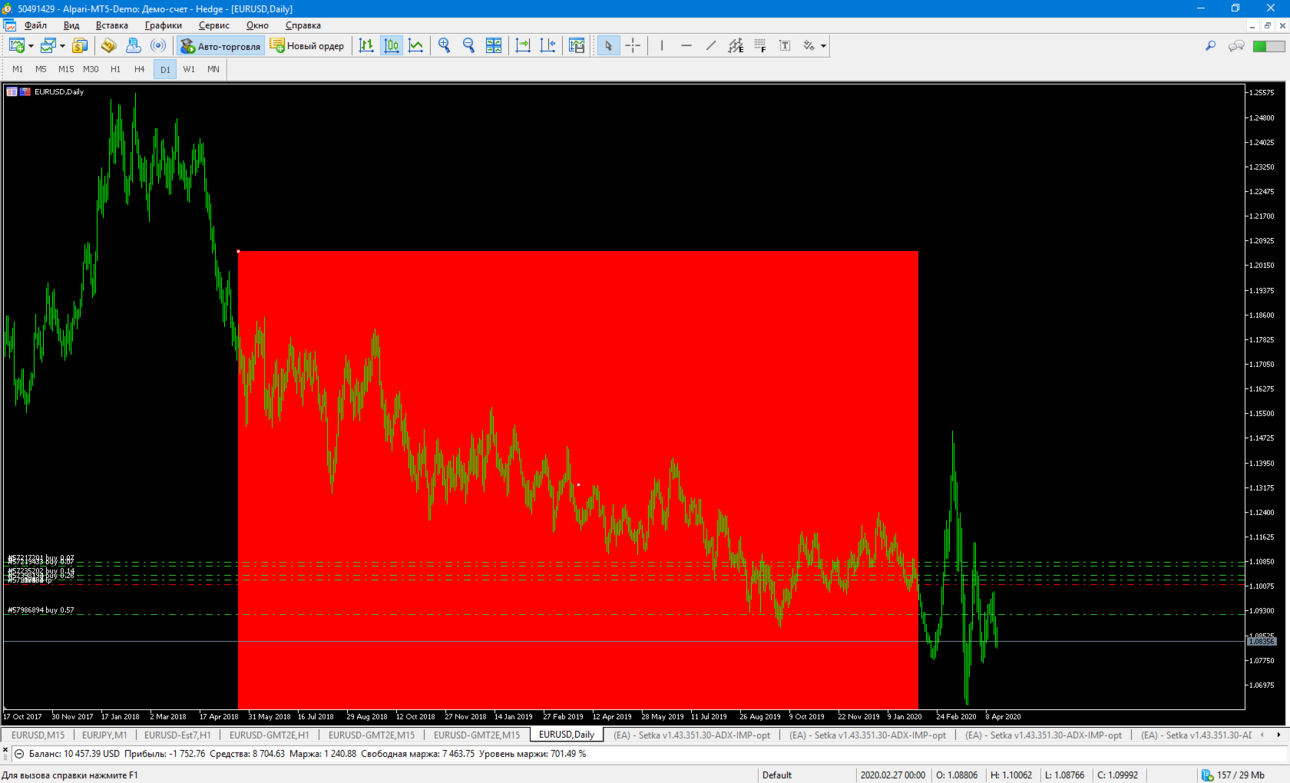Image resolution: width=1290 pixels, height=783 pixels.
Task: Open the Файл menu
Action: (x=35, y=25)
